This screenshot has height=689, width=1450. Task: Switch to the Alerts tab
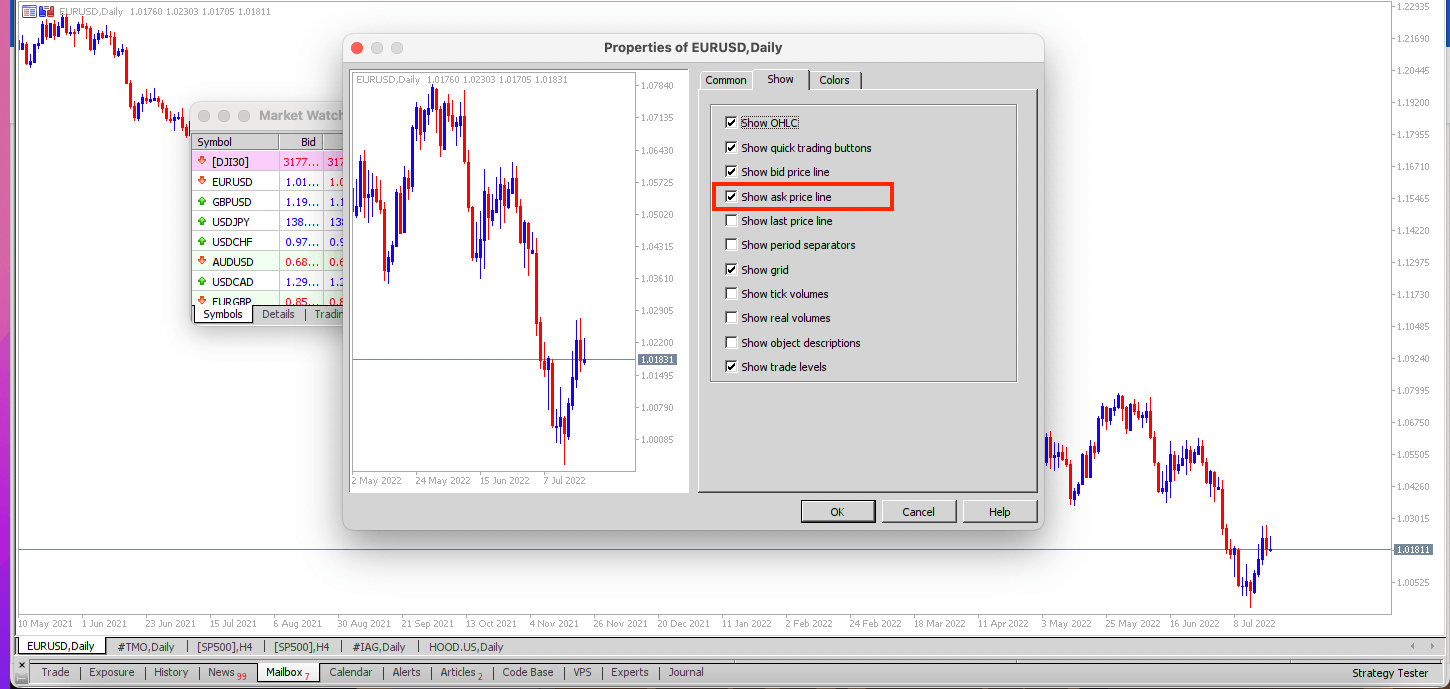[x=406, y=672]
